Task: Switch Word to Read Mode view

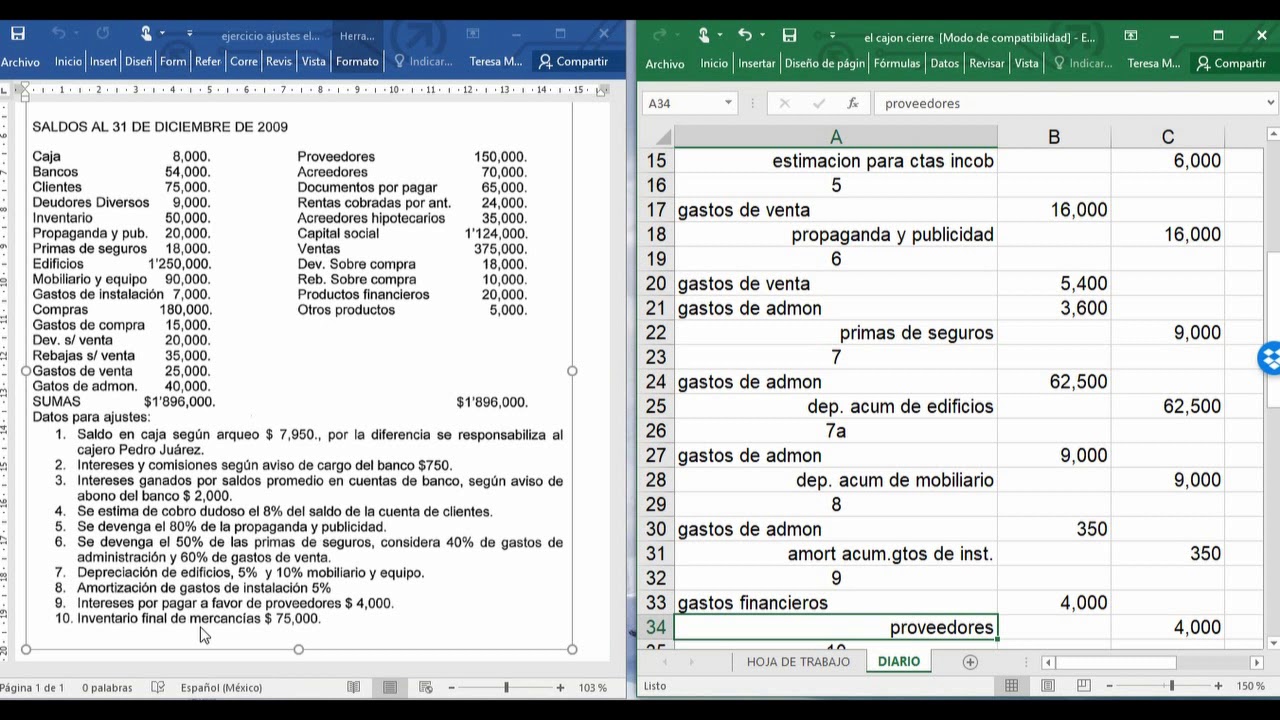Action: point(353,687)
